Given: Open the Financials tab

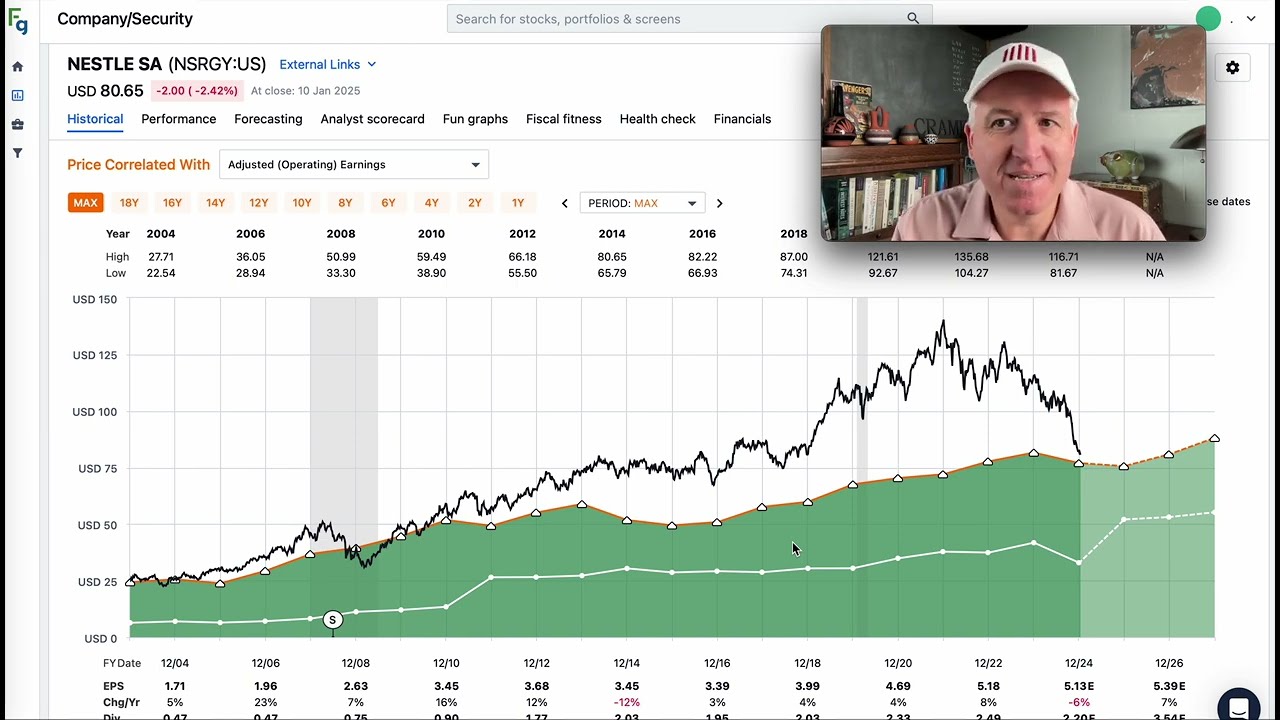Looking at the screenshot, I should (x=742, y=119).
